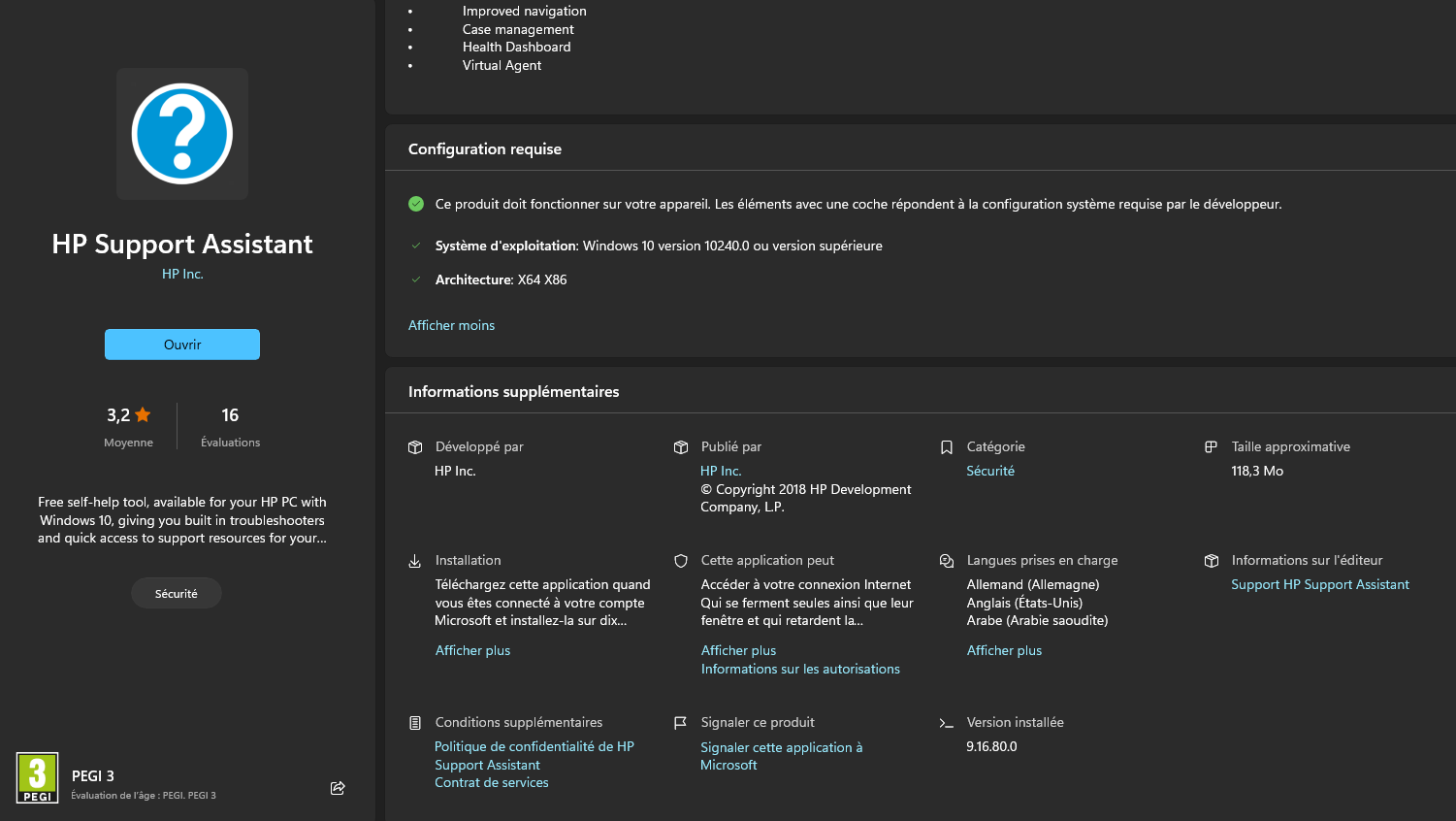
Task: Click the share icon in left panel
Action: (338, 788)
